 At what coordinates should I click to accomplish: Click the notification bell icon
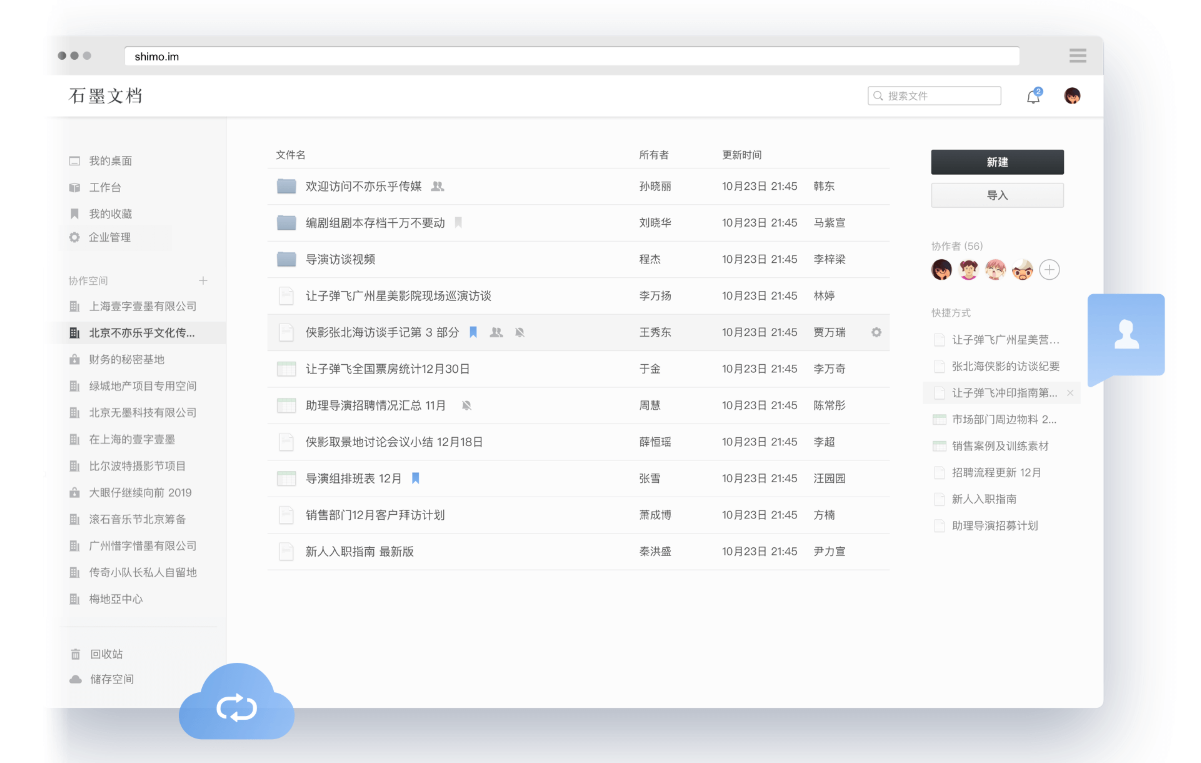(1033, 97)
